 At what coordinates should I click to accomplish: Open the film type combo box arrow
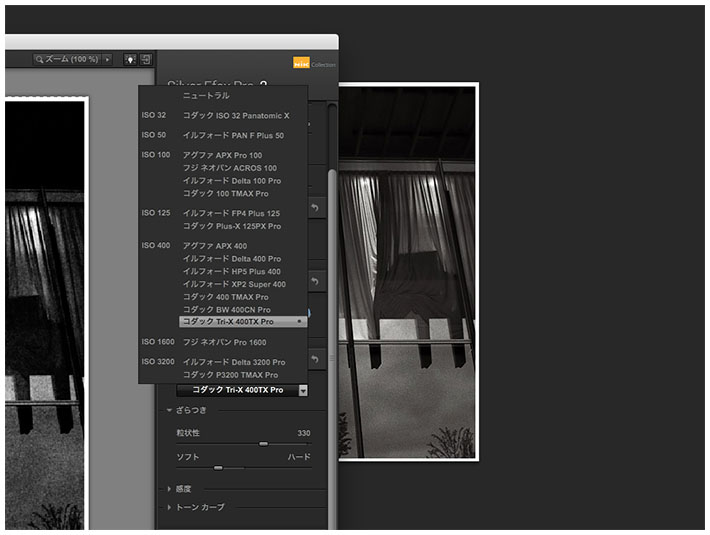(303, 390)
